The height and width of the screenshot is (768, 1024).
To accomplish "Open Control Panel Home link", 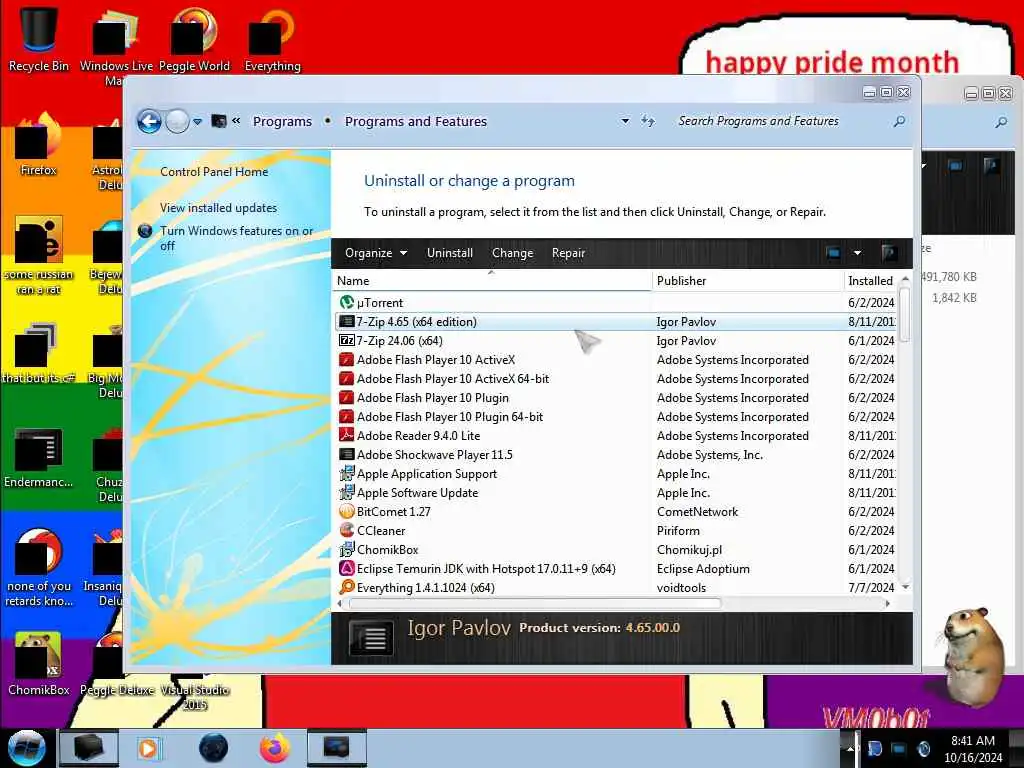I will coord(214,172).
